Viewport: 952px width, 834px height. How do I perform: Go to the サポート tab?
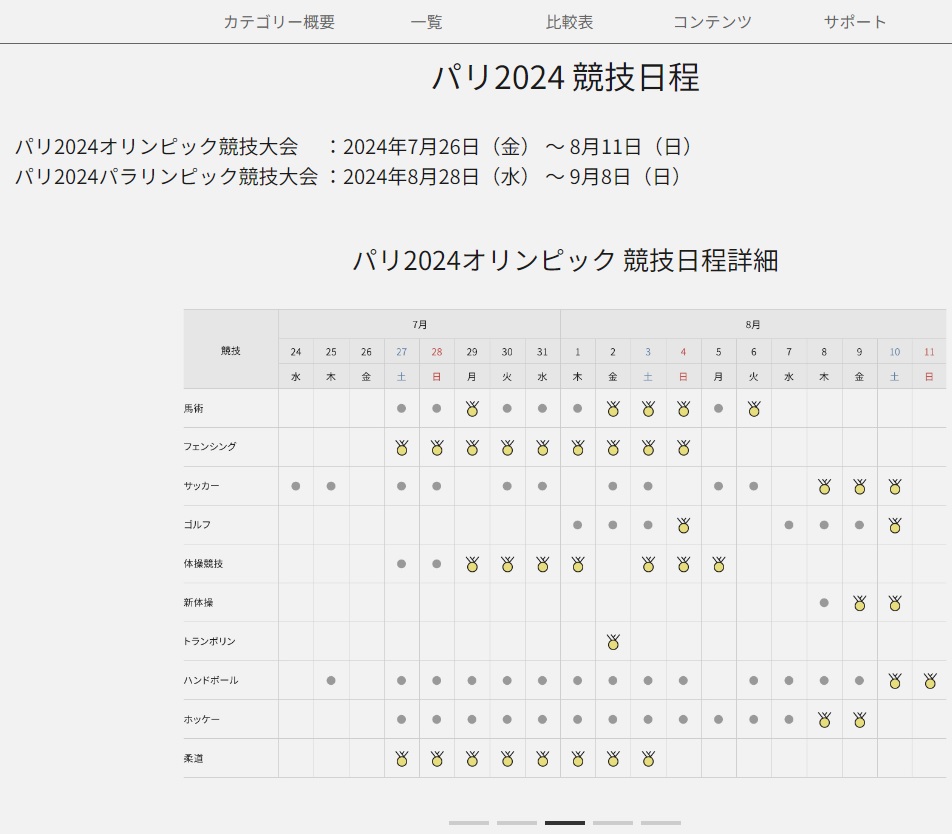tap(855, 22)
